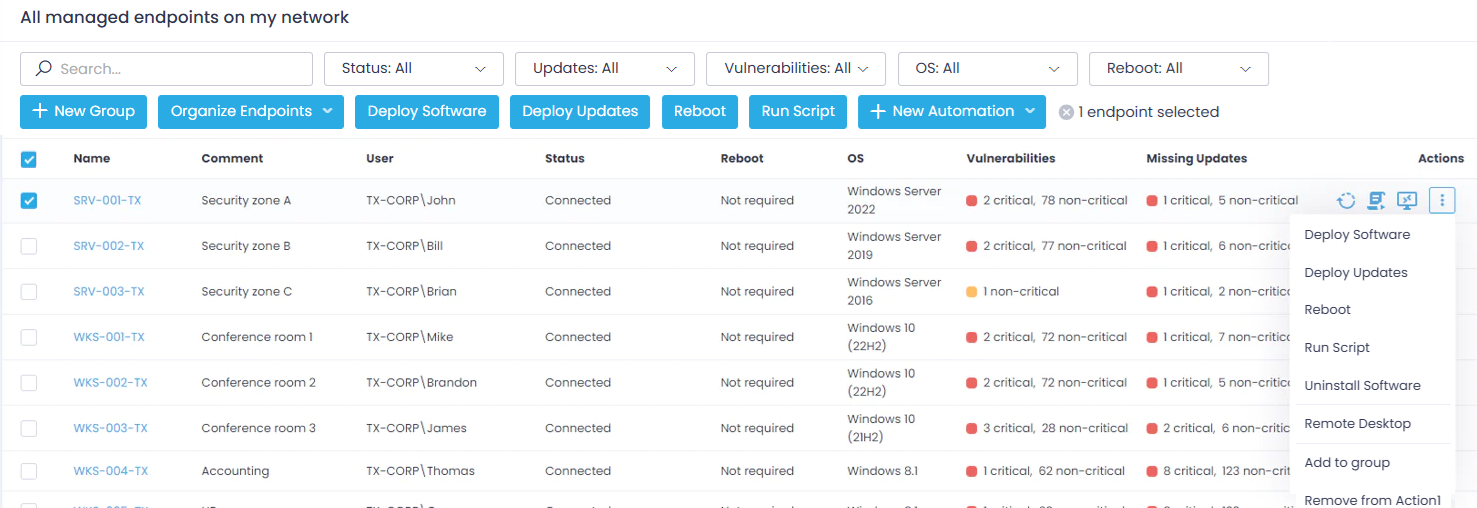Sort by the Name column header

click(x=92, y=159)
